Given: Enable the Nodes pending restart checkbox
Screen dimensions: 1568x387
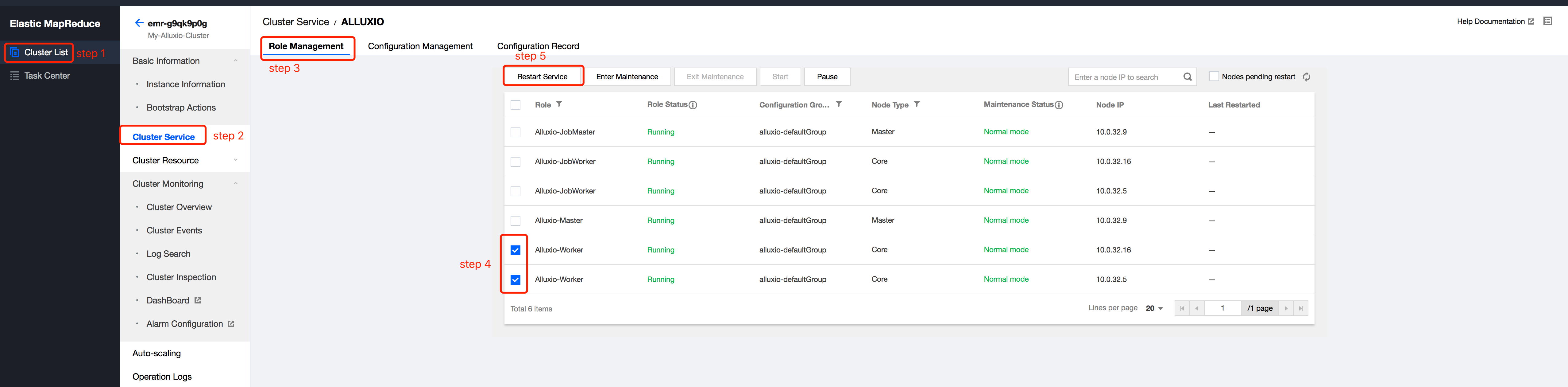Looking at the screenshot, I should point(1214,77).
